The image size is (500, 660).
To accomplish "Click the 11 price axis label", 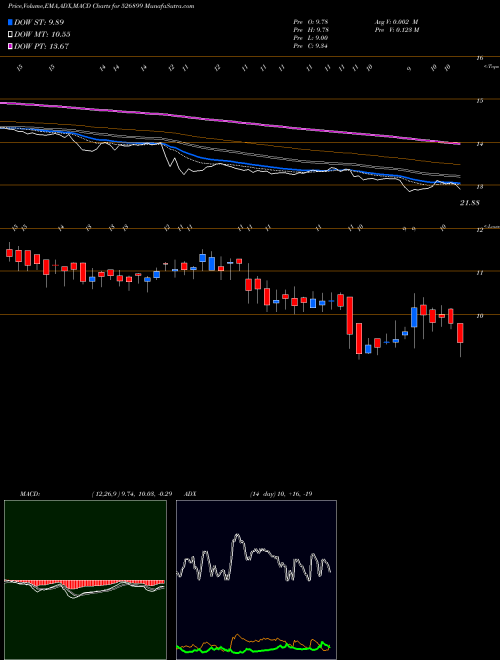I will [479, 273].
